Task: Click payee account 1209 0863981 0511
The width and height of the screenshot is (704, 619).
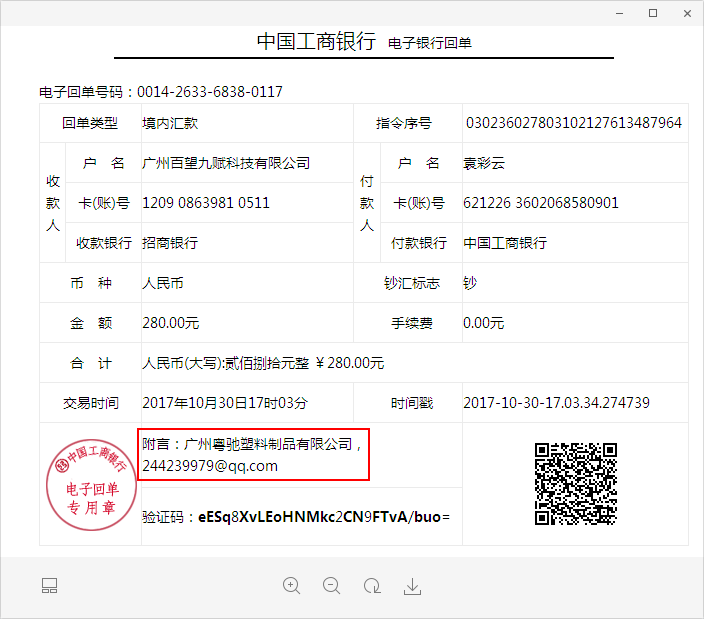Action: (x=206, y=203)
